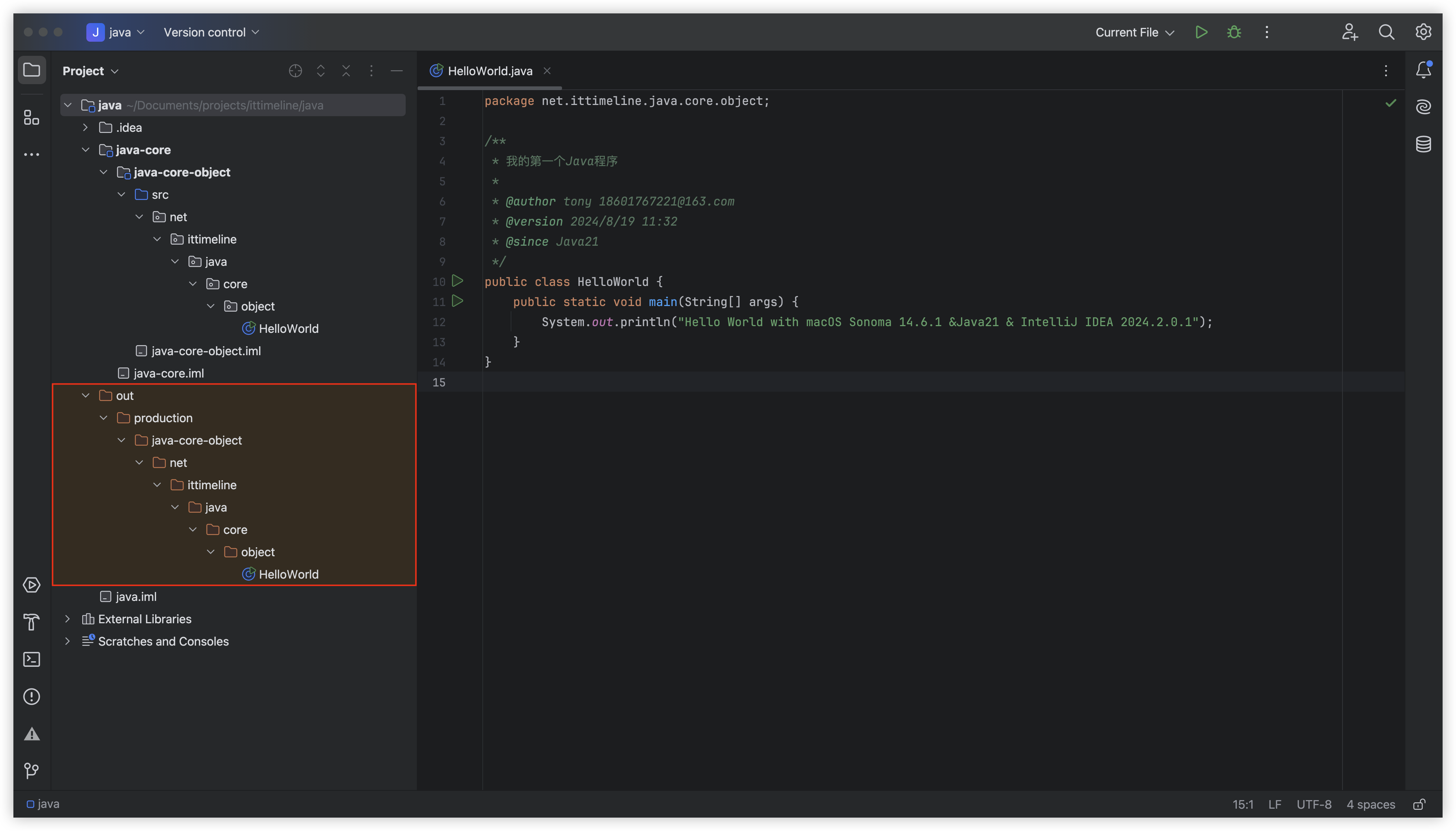Run the main method from the line 11 gutter icon
Image resolution: width=1456 pixels, height=831 pixels.
(x=457, y=301)
